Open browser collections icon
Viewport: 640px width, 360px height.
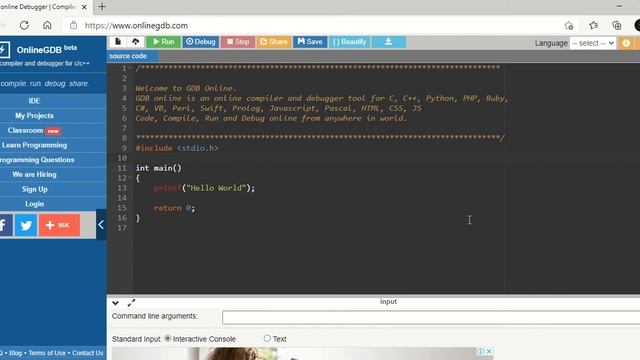click(x=617, y=25)
